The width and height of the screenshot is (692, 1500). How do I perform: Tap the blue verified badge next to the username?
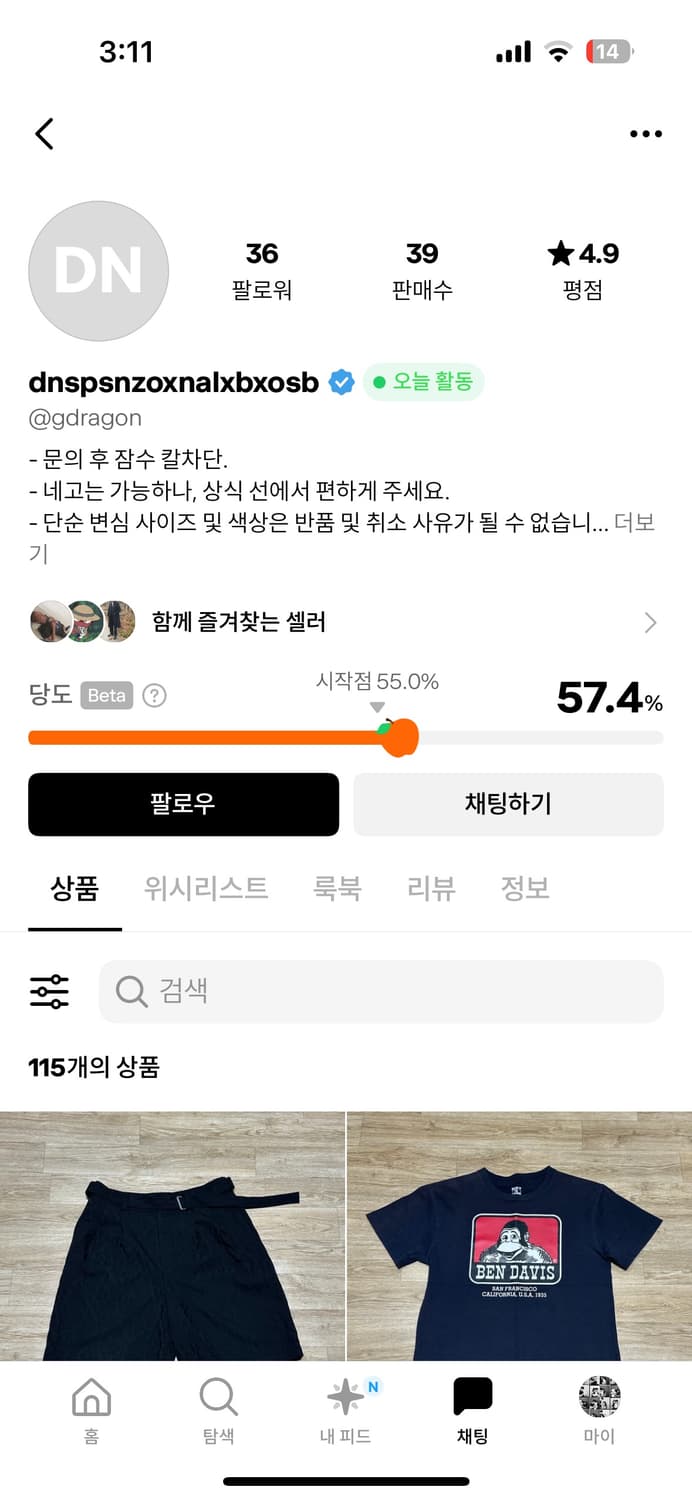(x=341, y=381)
